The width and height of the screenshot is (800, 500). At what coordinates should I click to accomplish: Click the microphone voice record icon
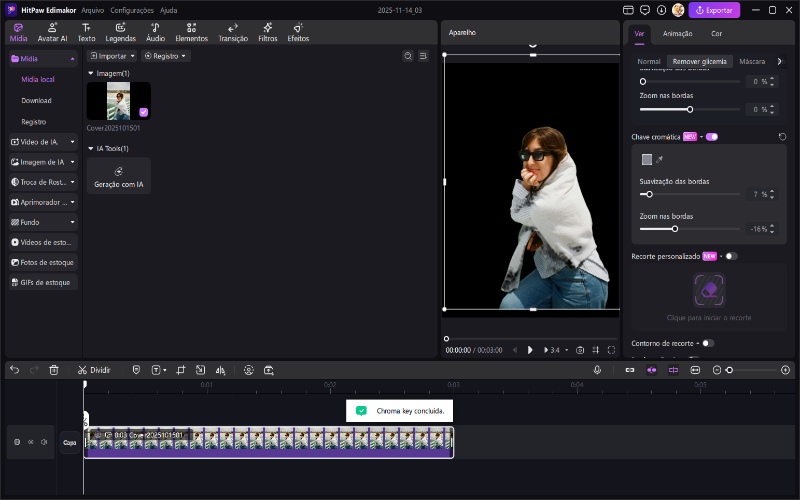(x=597, y=370)
